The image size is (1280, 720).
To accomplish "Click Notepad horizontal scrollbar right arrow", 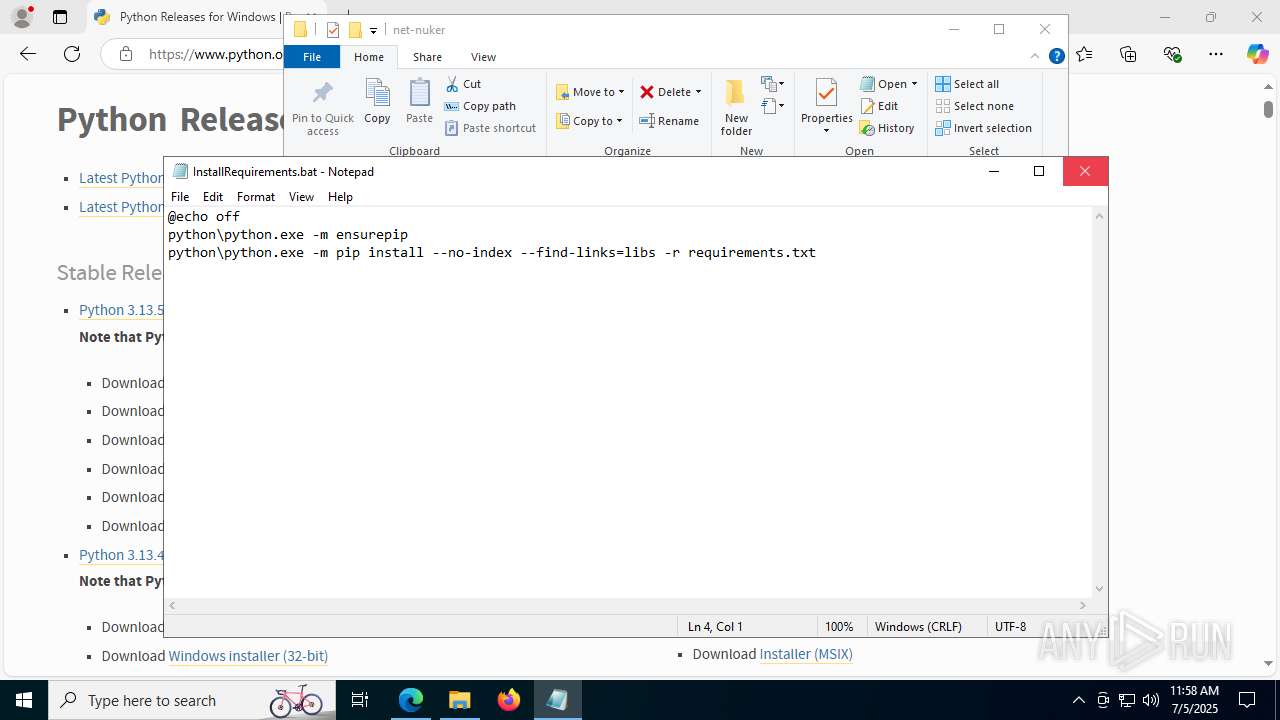I will (1082, 605).
